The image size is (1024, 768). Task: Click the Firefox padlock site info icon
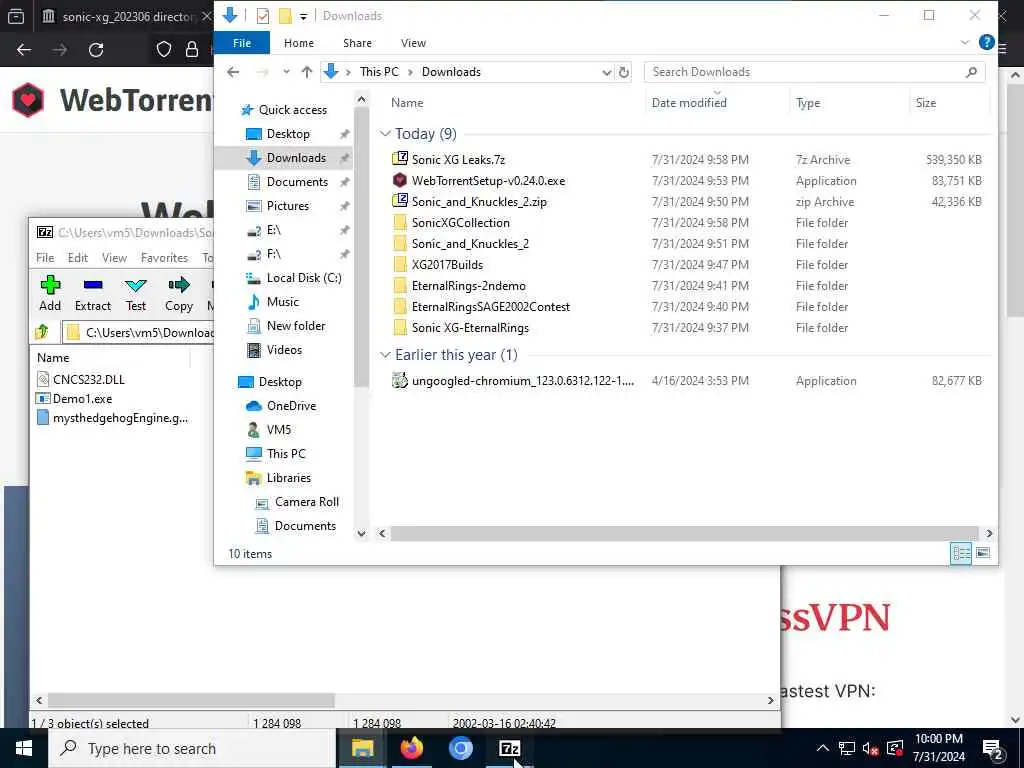pyautogui.click(x=192, y=50)
